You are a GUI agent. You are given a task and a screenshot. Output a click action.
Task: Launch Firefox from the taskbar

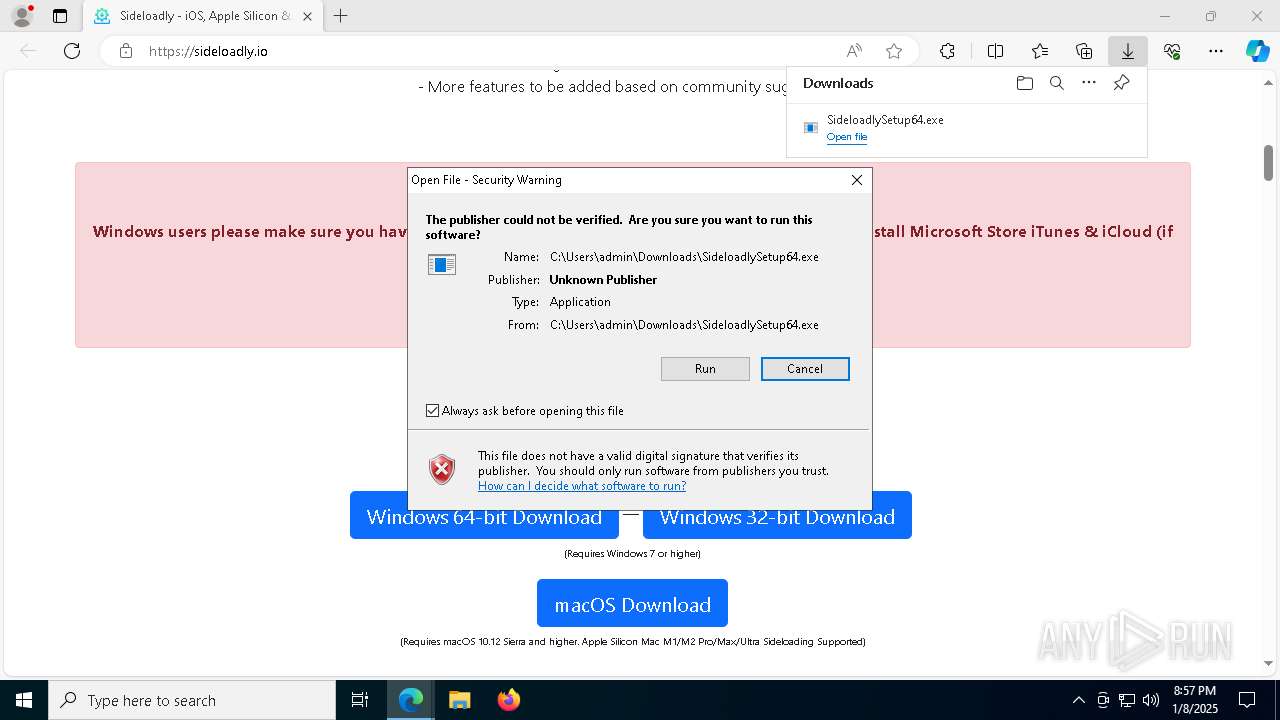click(x=508, y=700)
